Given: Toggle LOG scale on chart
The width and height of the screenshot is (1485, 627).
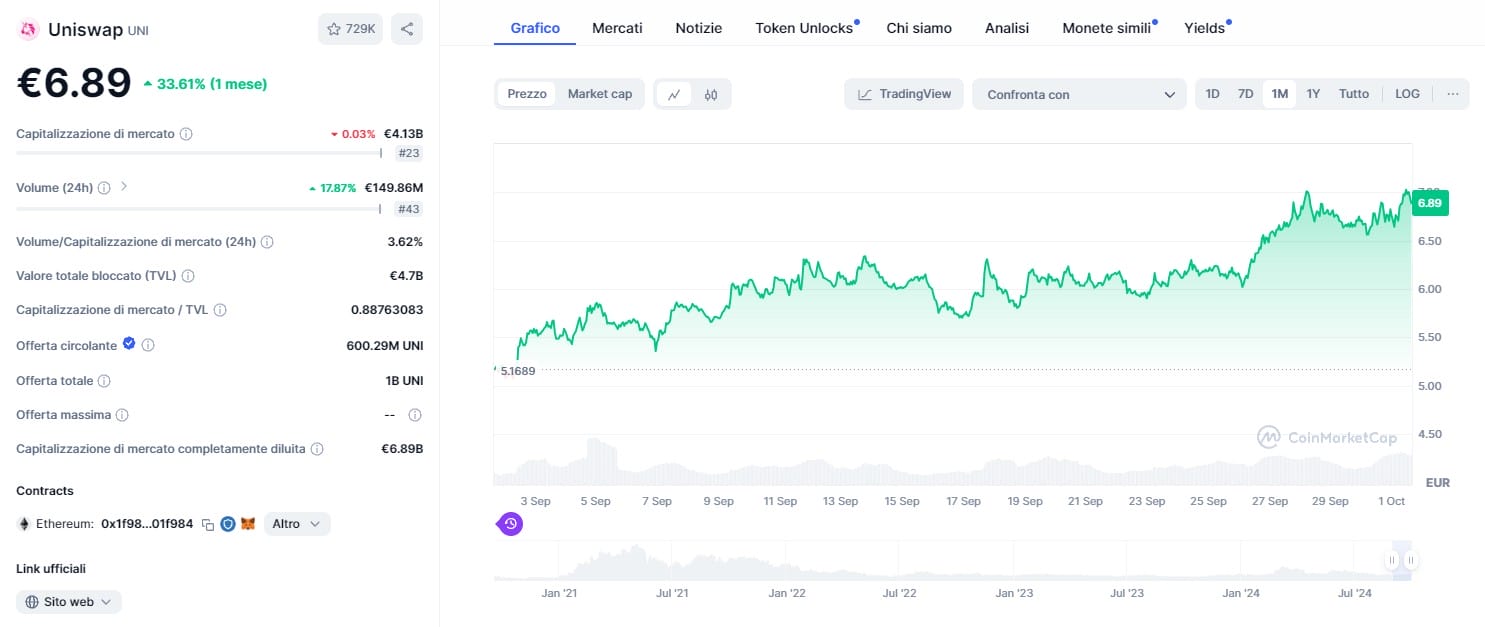Looking at the screenshot, I should click(1407, 94).
